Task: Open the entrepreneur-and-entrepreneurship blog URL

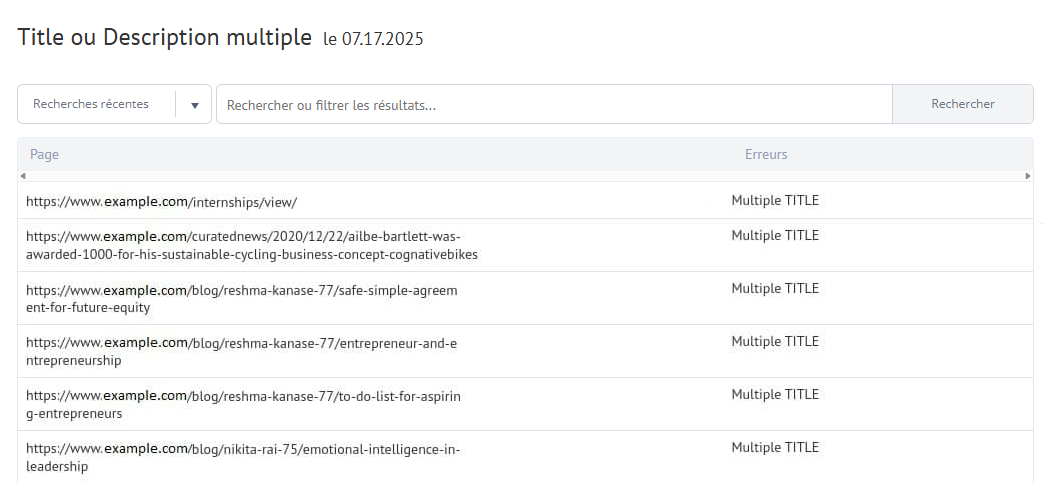Action: (242, 352)
